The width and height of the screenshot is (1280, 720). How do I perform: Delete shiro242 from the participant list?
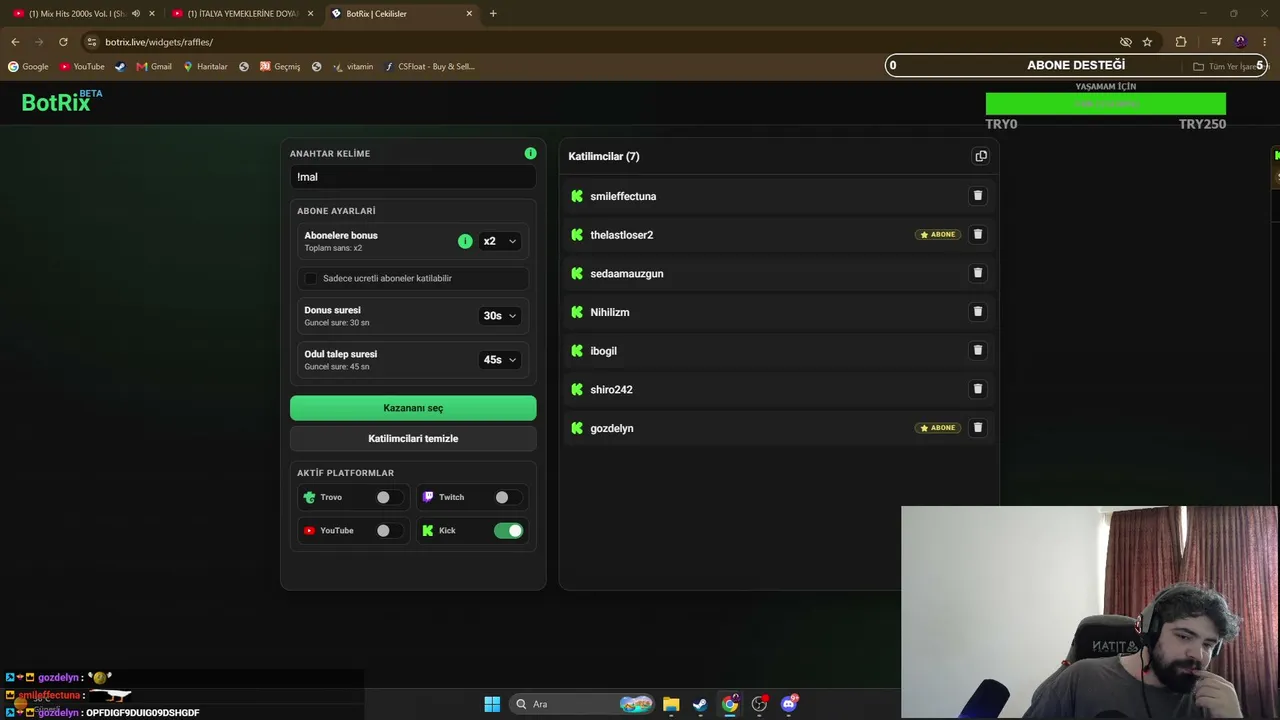pos(978,389)
